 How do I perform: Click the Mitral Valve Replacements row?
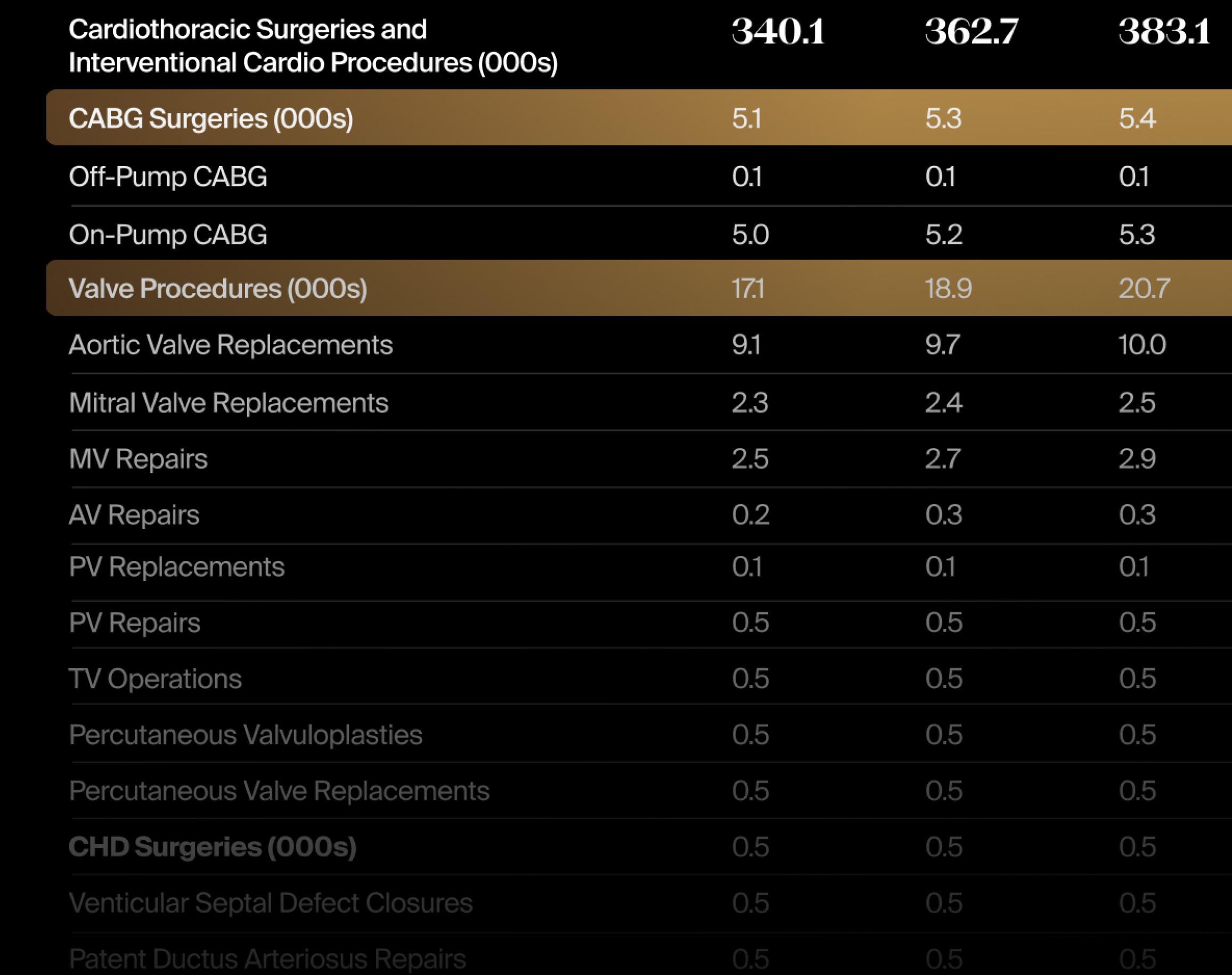click(x=229, y=403)
